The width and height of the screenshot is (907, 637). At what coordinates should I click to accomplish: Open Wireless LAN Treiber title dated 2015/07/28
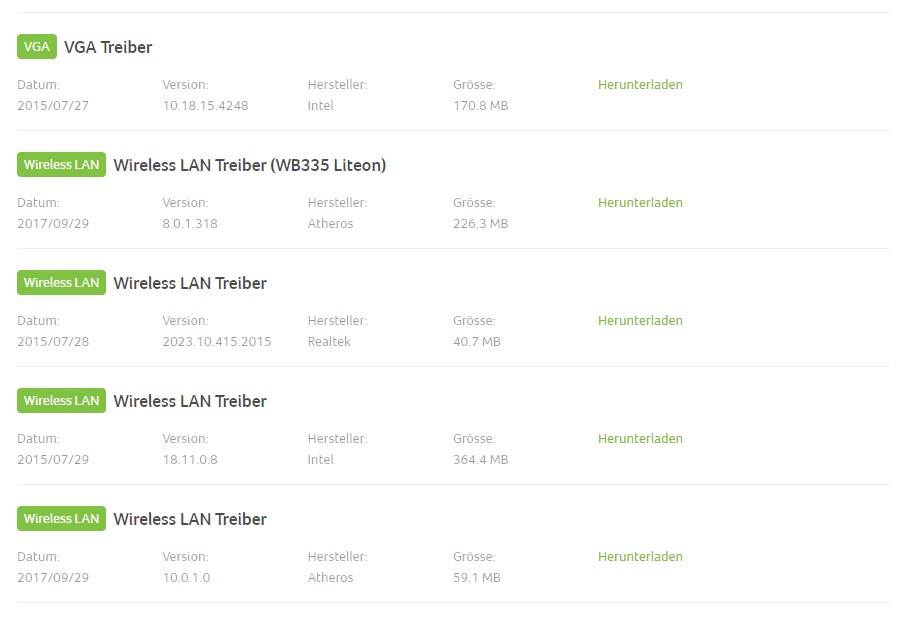[x=190, y=283]
